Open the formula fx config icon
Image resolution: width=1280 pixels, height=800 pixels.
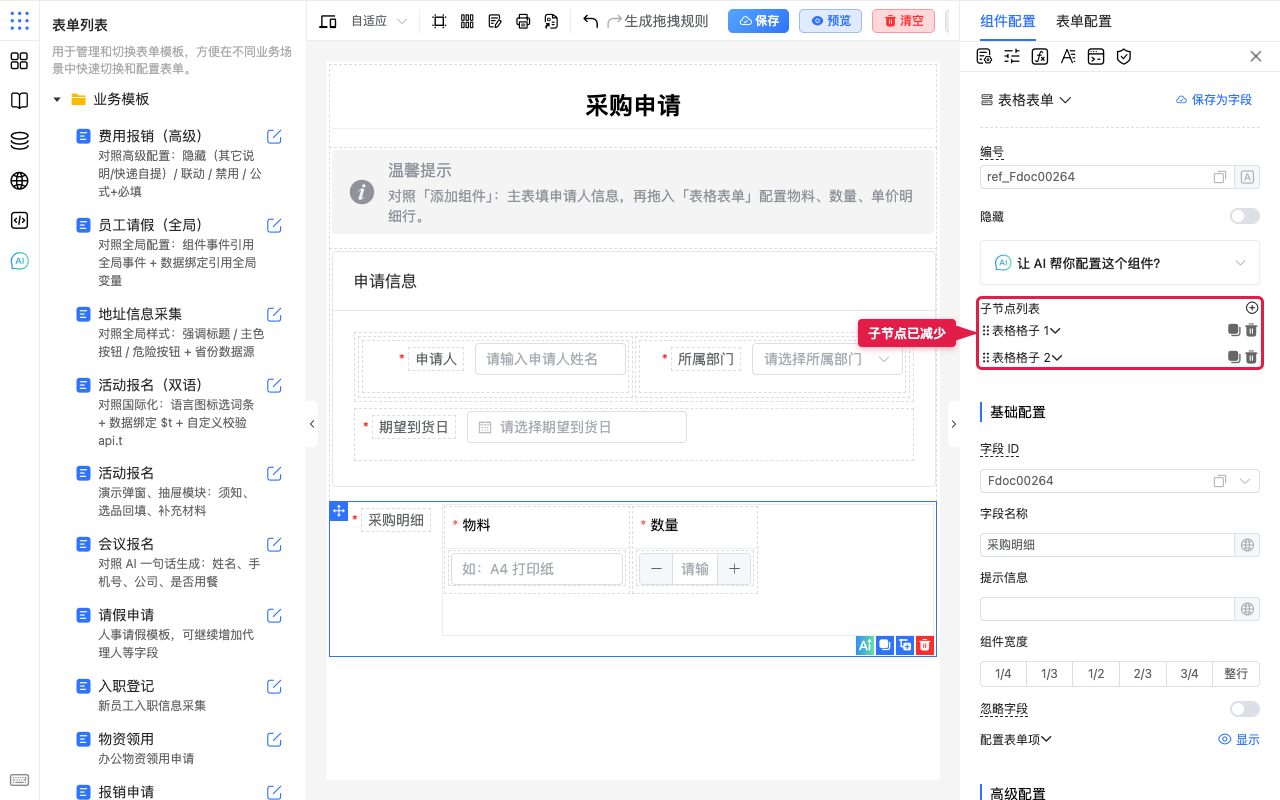pyautogui.click(x=1040, y=56)
